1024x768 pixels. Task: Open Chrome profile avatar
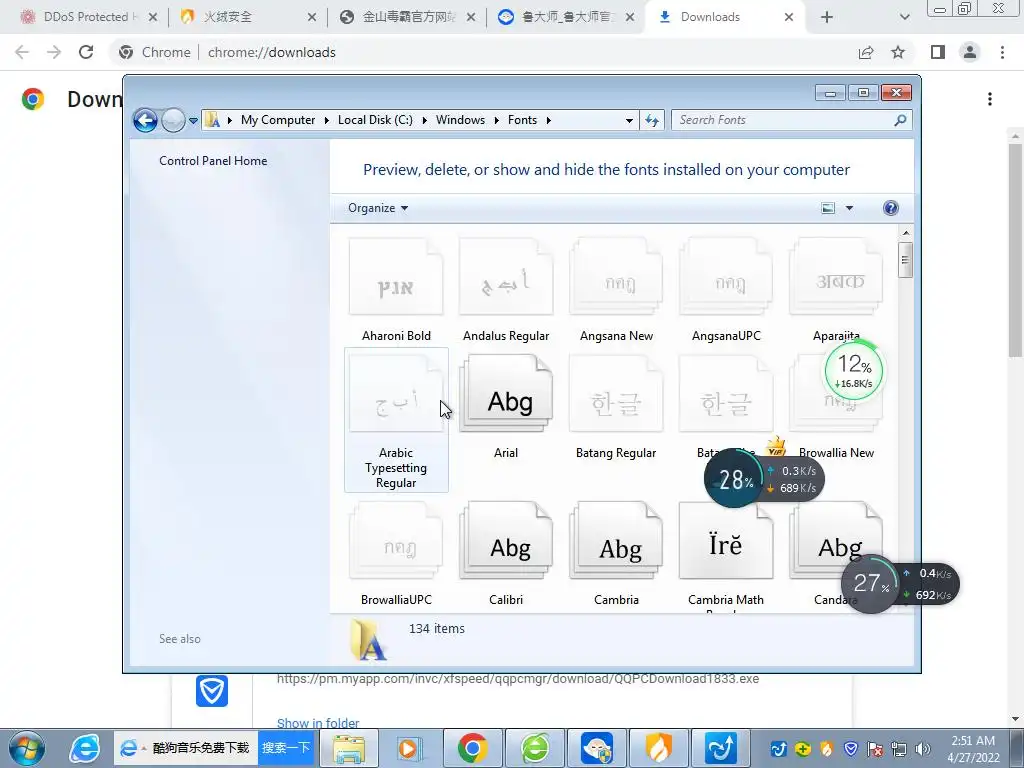970,52
